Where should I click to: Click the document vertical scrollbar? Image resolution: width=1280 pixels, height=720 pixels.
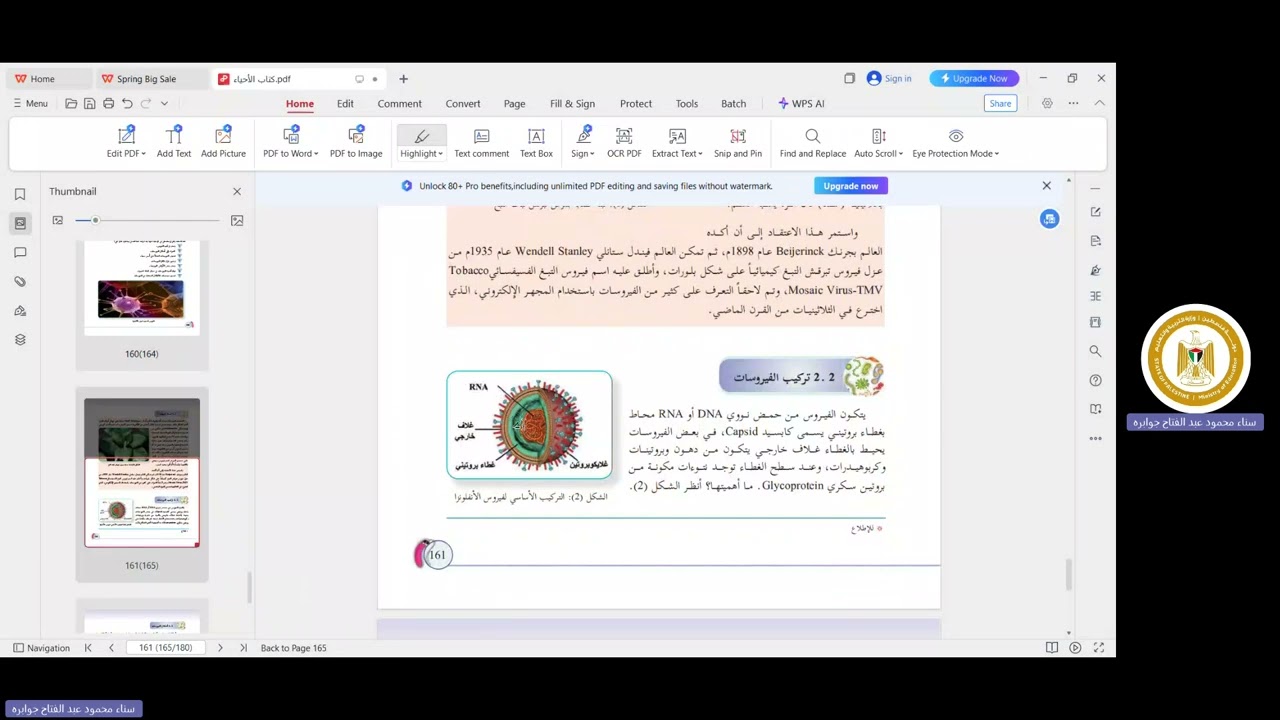click(1069, 574)
